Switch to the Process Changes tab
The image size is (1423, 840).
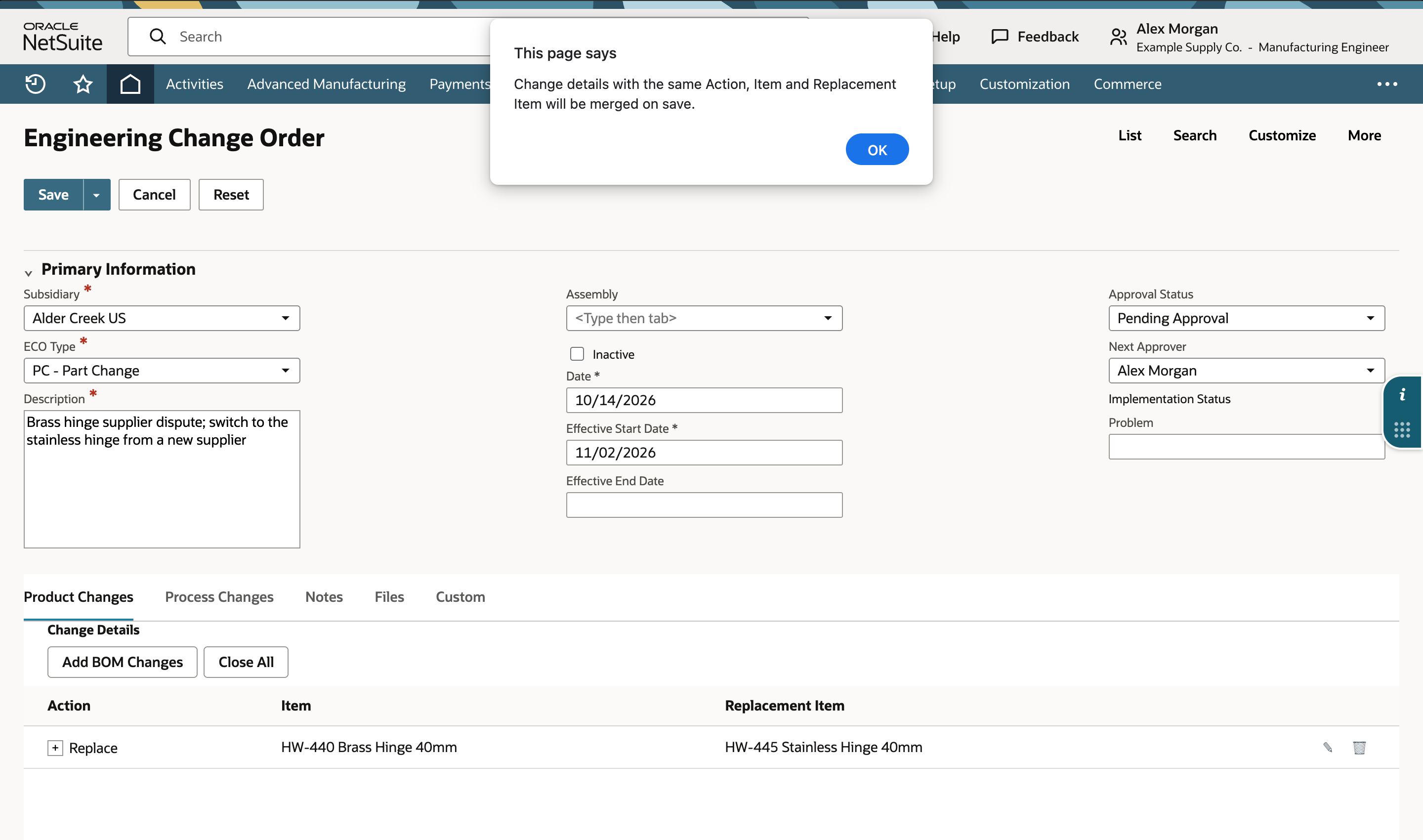pos(219,596)
